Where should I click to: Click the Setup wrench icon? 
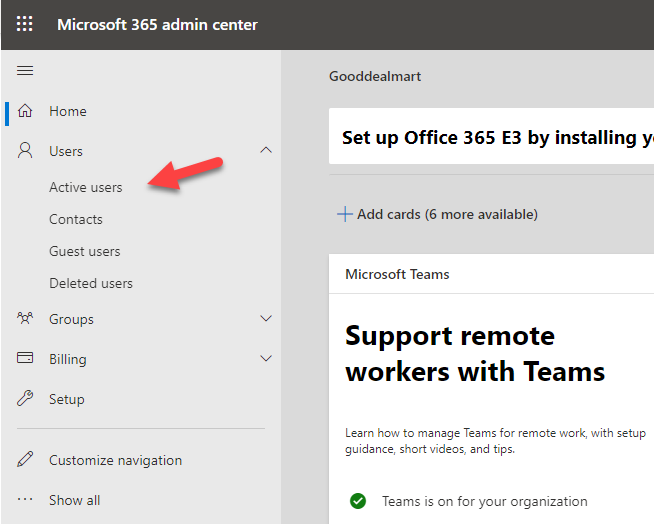[25, 398]
